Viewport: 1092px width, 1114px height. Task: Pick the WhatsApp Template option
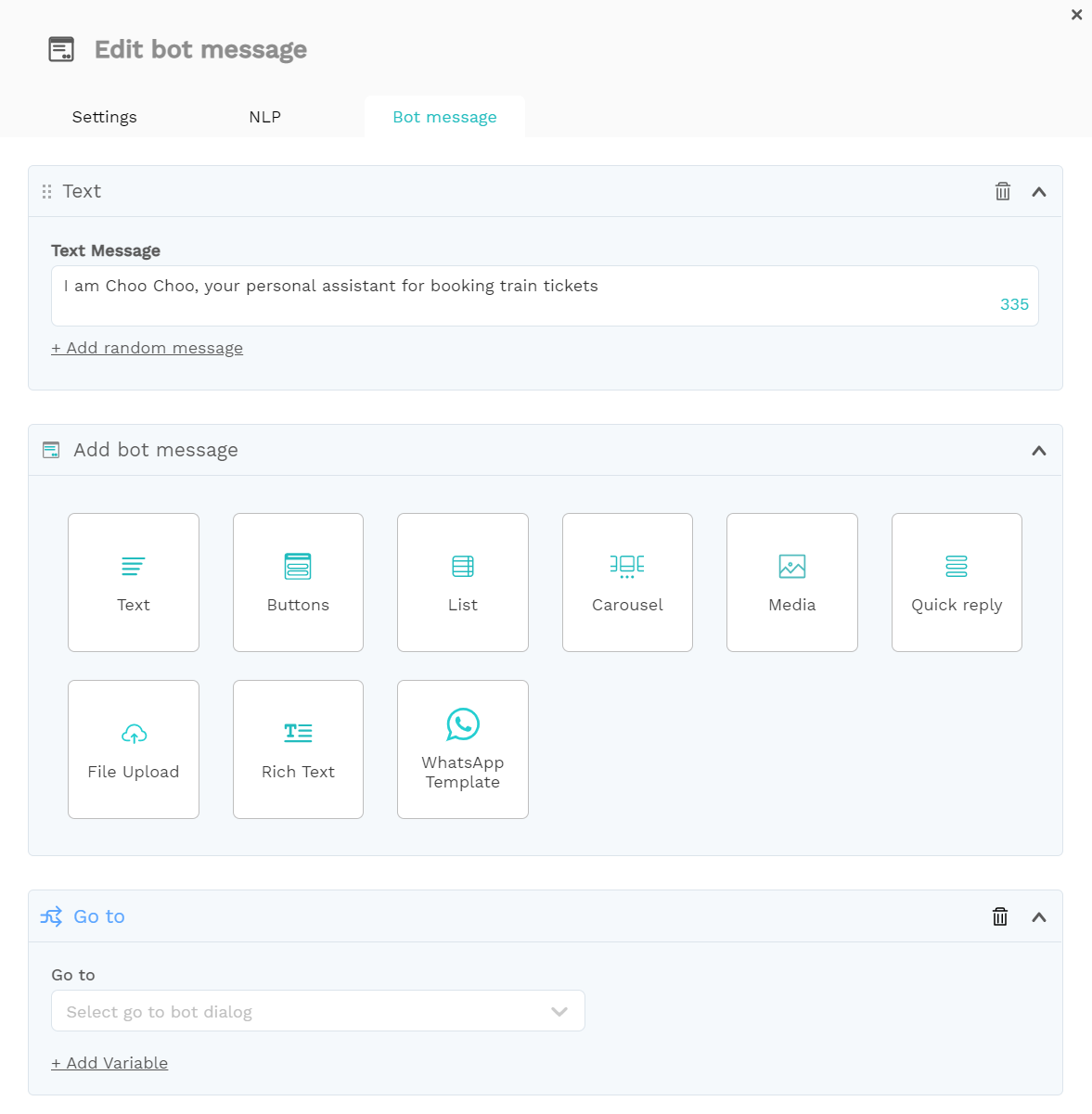coord(463,749)
